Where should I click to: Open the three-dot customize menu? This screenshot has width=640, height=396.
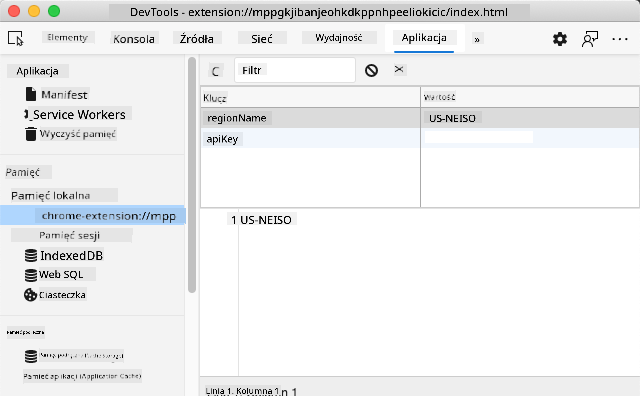click(620, 39)
